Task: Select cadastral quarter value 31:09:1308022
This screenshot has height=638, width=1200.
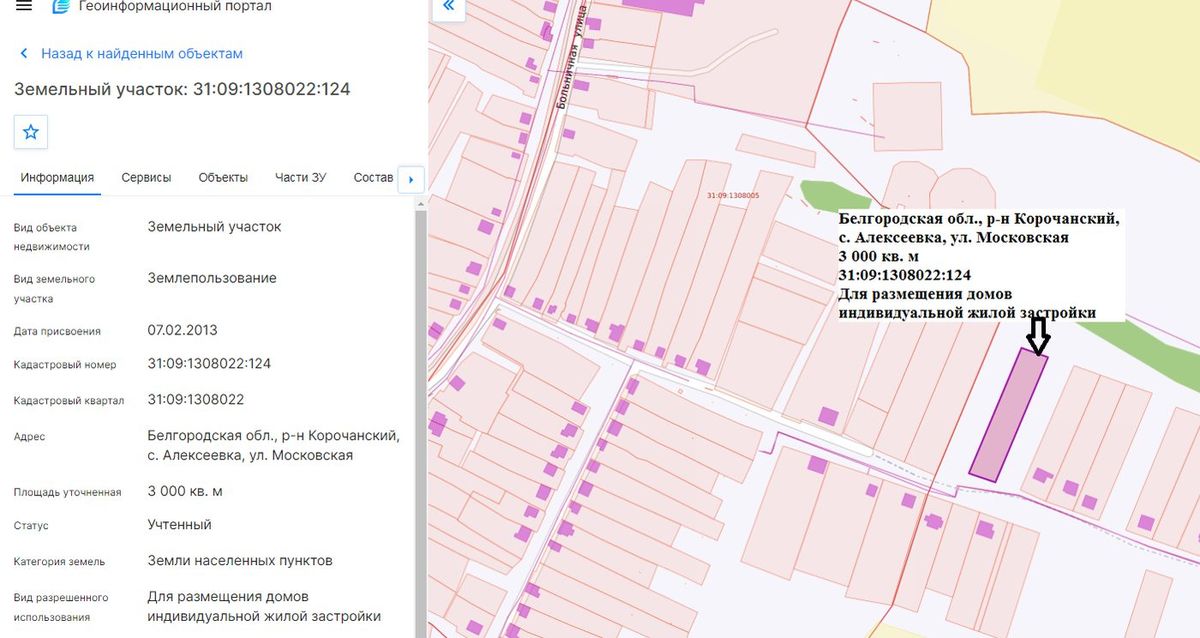Action: tap(196, 399)
